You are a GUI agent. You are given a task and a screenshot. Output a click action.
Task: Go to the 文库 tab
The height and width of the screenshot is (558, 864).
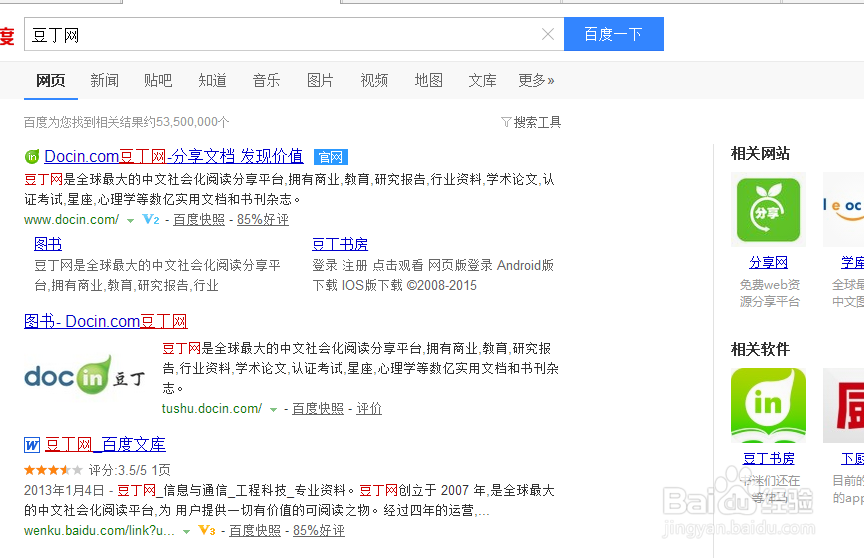pyautogui.click(x=482, y=80)
